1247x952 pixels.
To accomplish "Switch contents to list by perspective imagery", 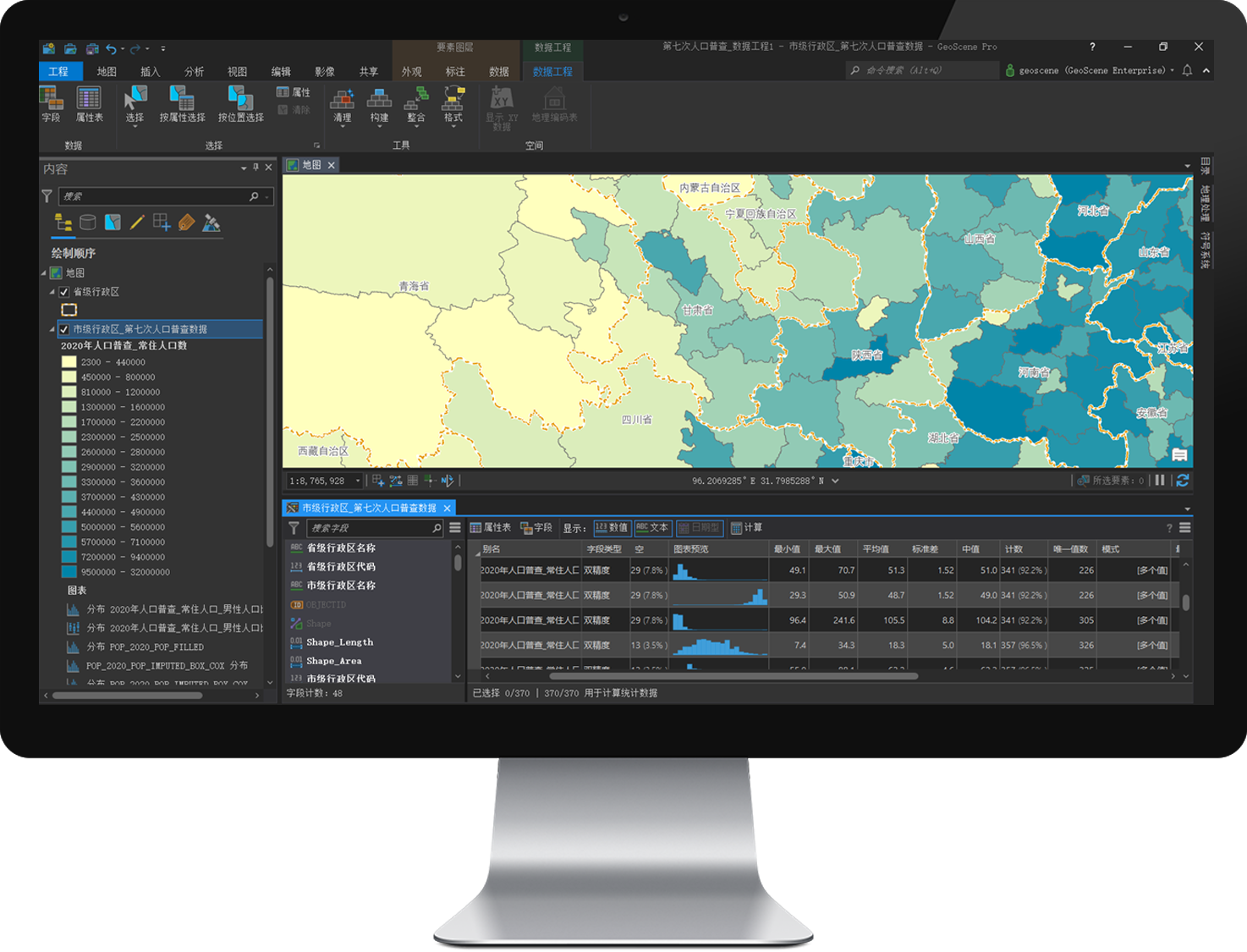I will (211, 223).
